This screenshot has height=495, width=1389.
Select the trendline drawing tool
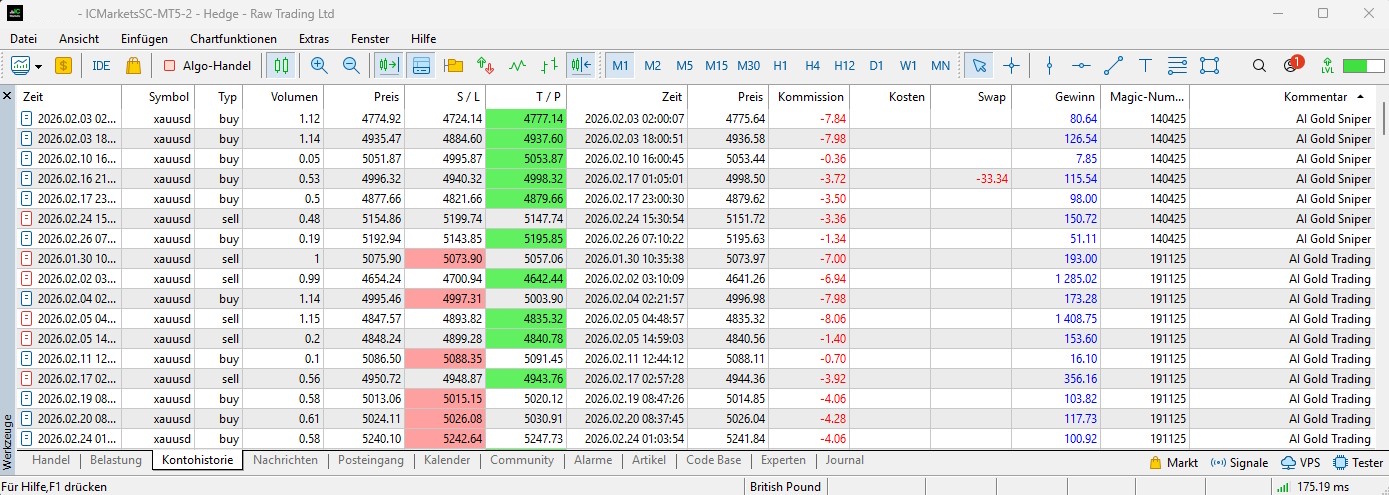1113,65
